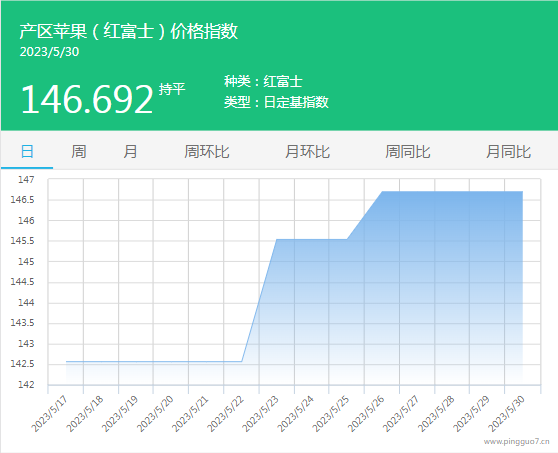Switch to the 月环比 tab
The width and height of the screenshot is (558, 453).
click(x=307, y=152)
